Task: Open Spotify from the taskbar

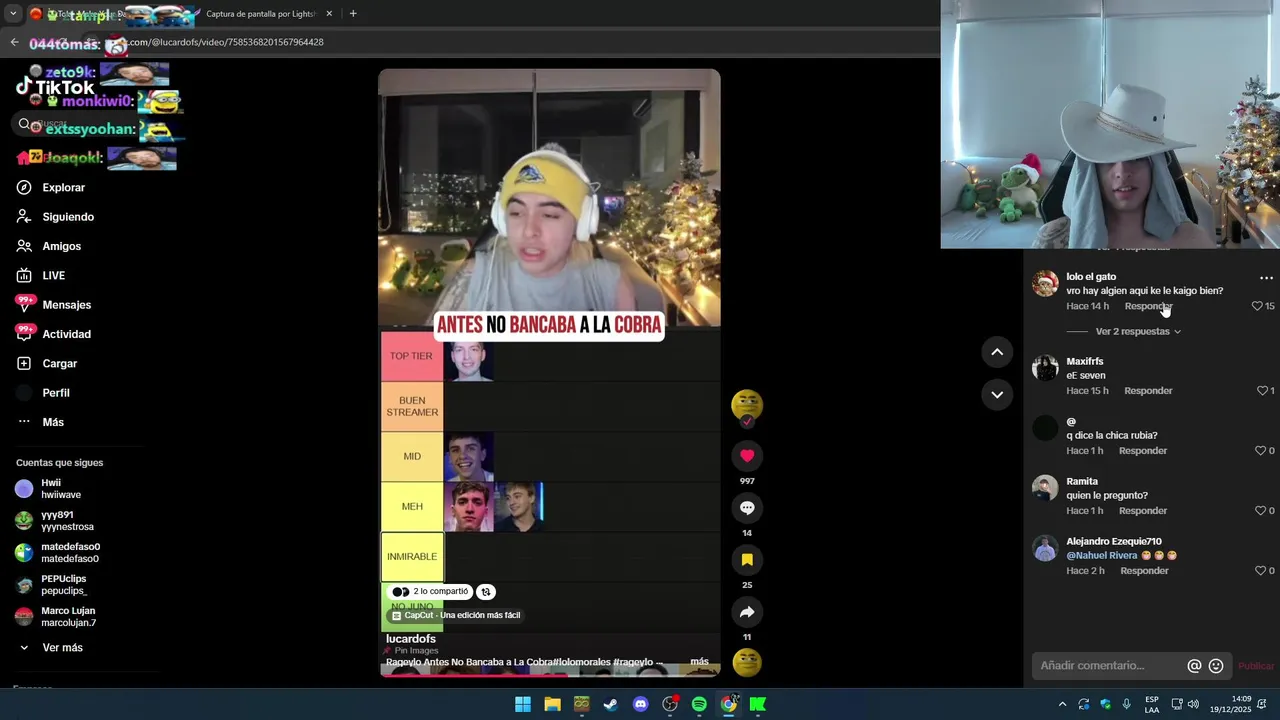Action: tap(699, 704)
